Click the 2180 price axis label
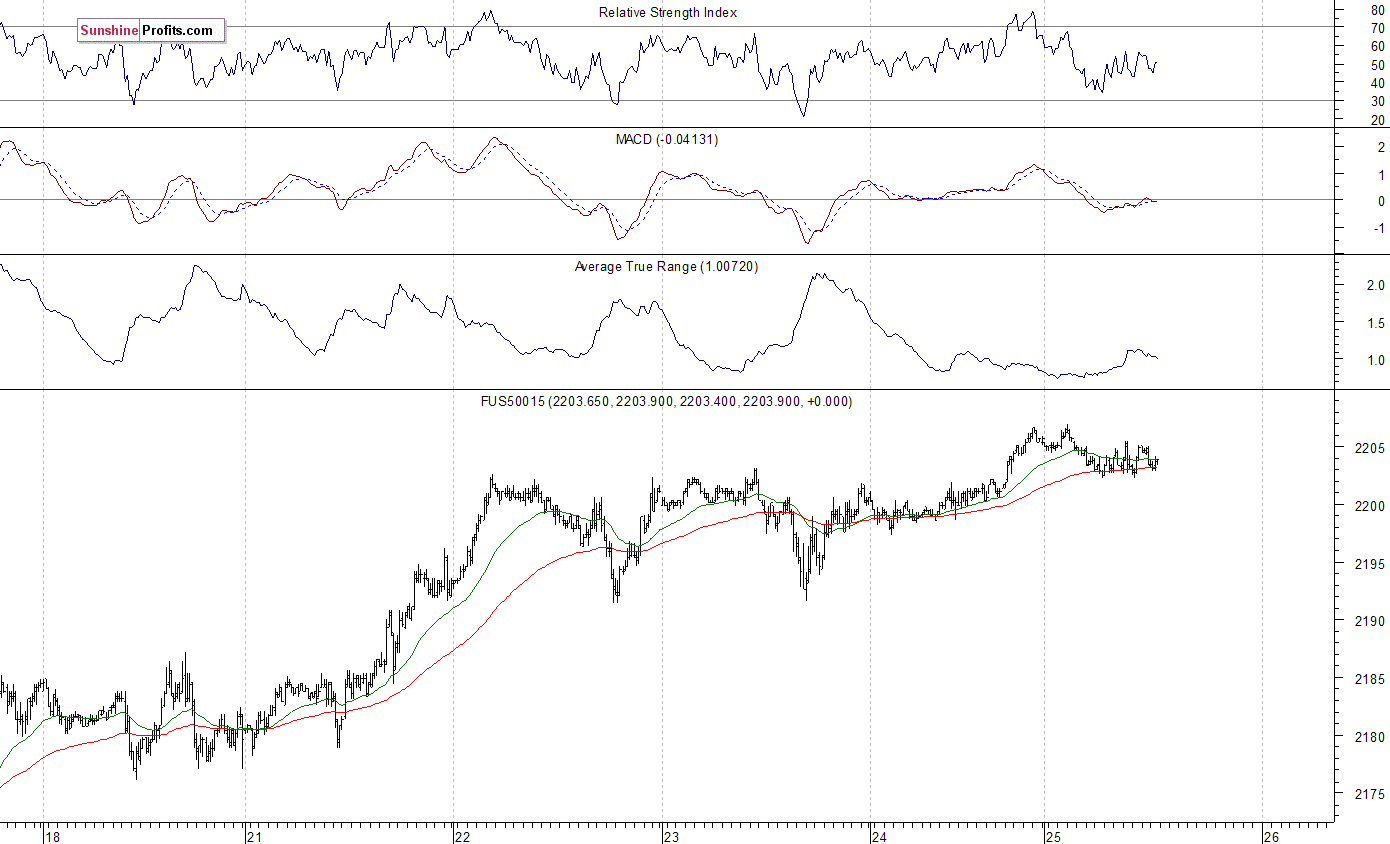The height and width of the screenshot is (844, 1390). coord(1369,738)
